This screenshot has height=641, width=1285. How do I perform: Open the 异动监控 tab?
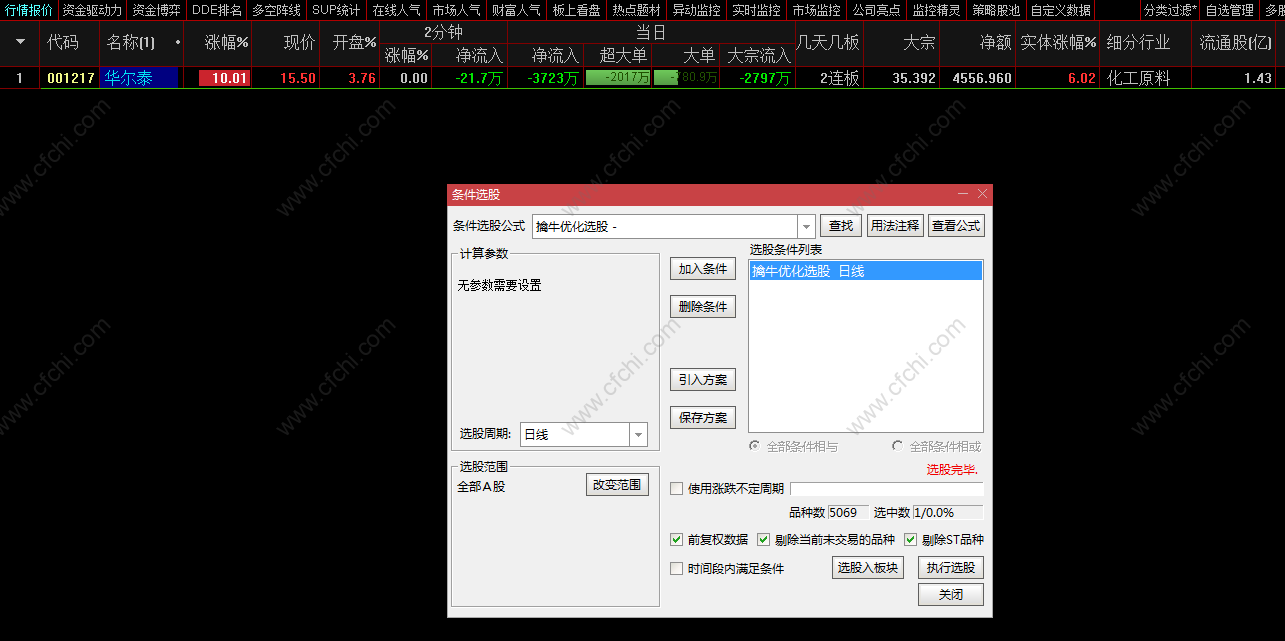(x=697, y=10)
